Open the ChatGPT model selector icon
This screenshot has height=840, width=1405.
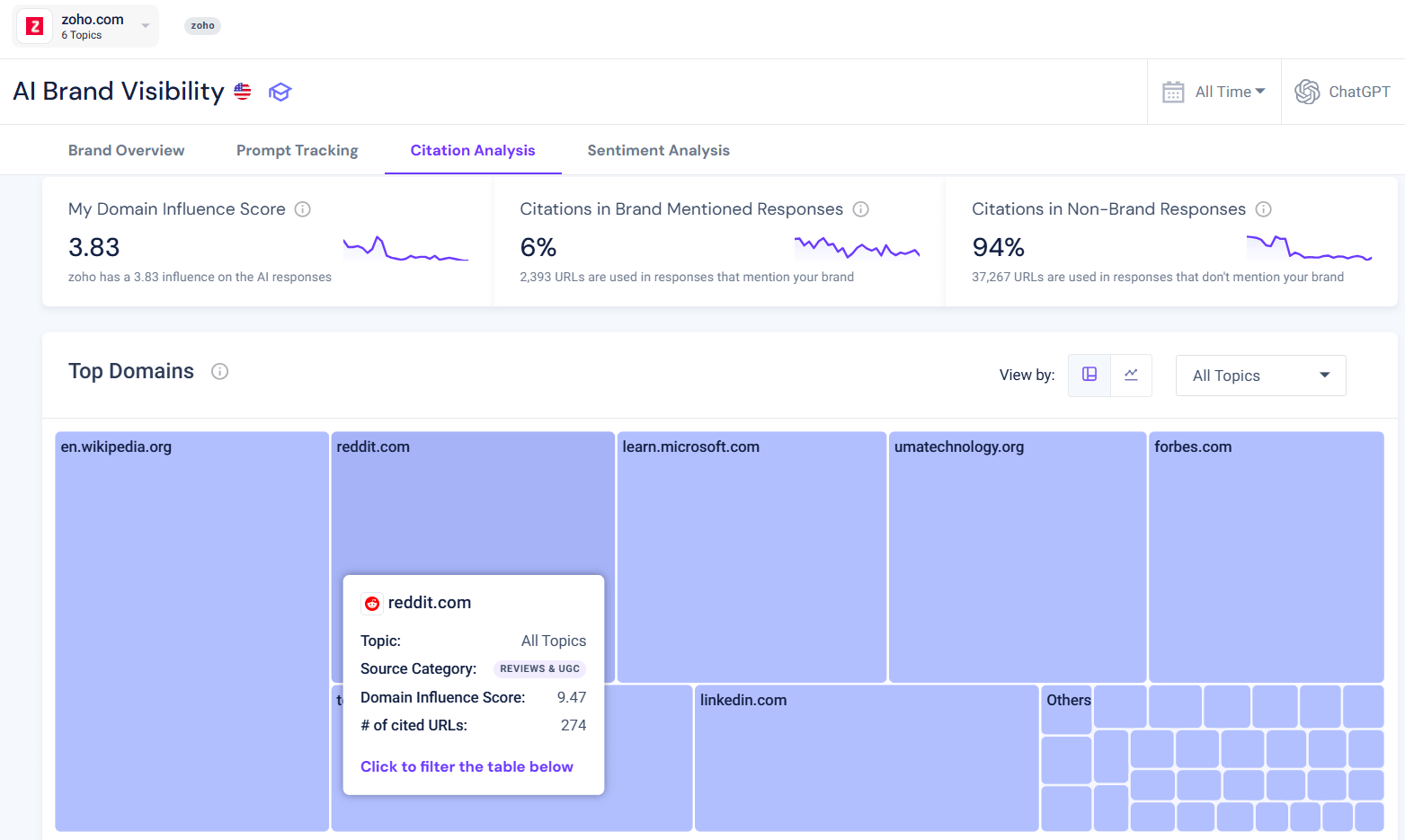click(1306, 91)
